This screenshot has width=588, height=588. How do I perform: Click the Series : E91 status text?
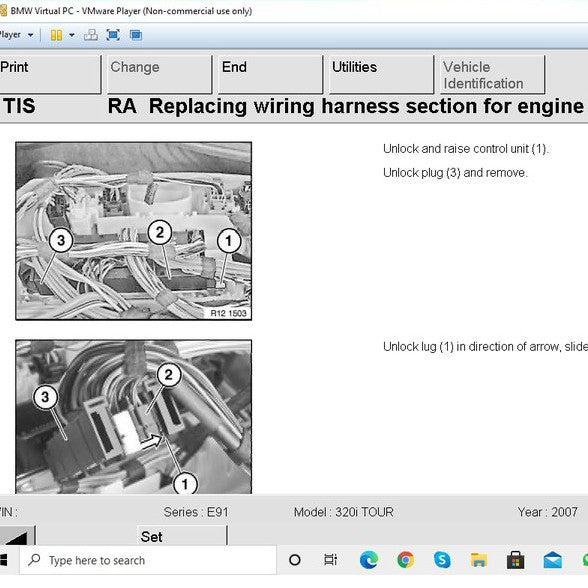click(196, 512)
